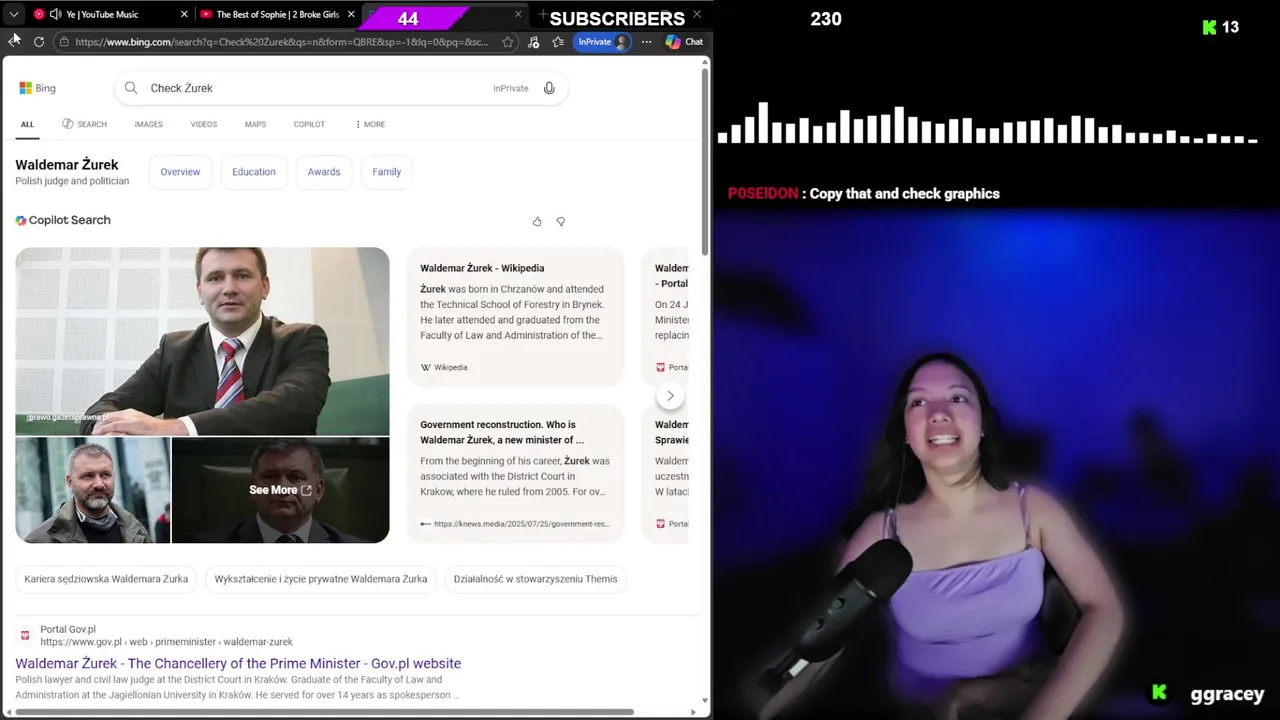
Task: Open the bearded man thumbnail photo
Action: (92, 490)
